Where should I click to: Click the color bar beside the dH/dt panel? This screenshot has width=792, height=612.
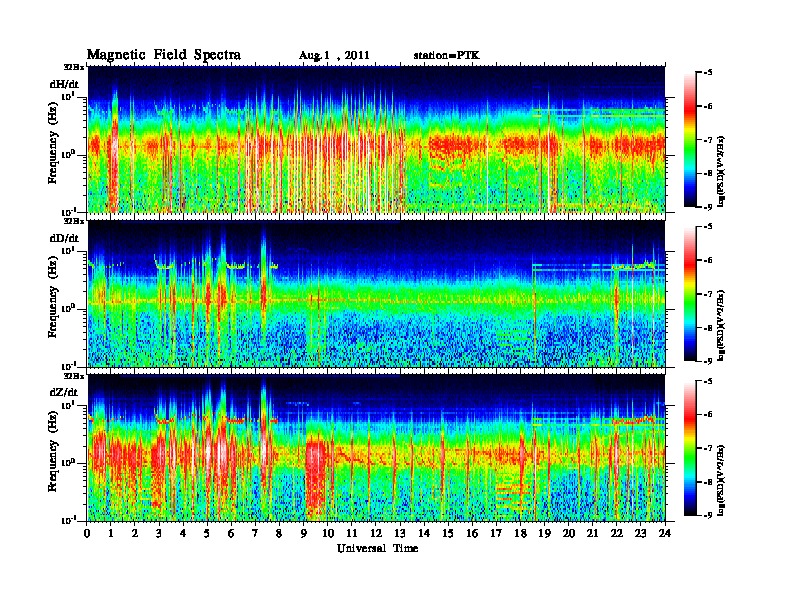tap(690, 139)
